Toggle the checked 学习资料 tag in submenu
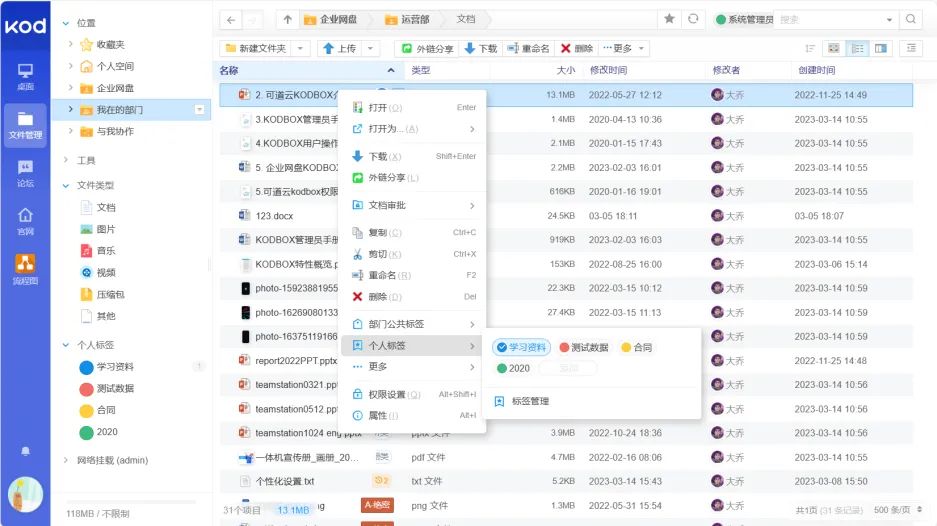The height and width of the screenshot is (526, 937). pyautogui.click(x=520, y=347)
